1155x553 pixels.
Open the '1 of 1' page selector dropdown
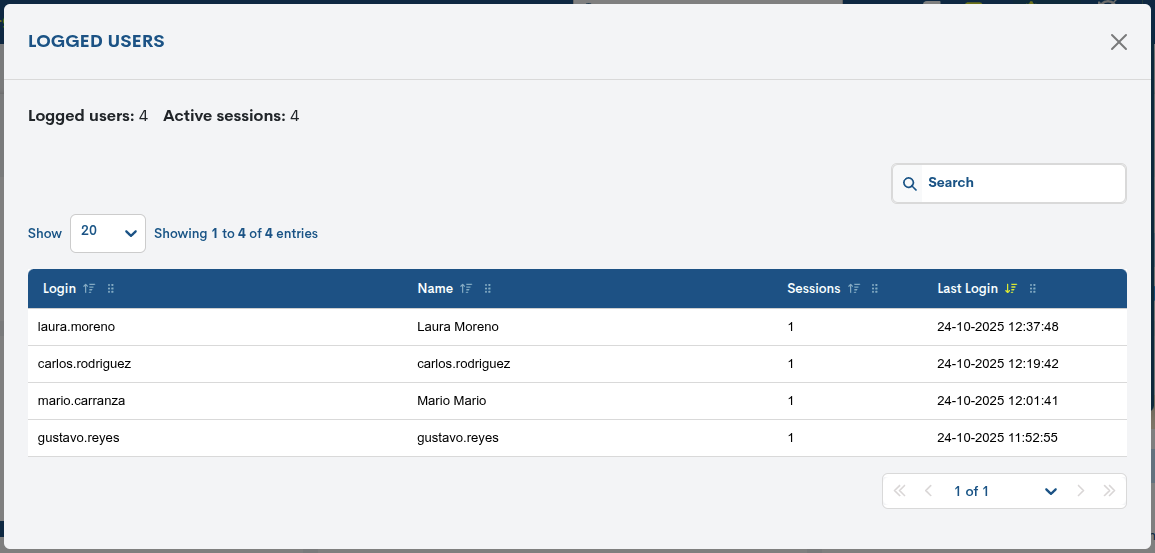[x=1005, y=491]
